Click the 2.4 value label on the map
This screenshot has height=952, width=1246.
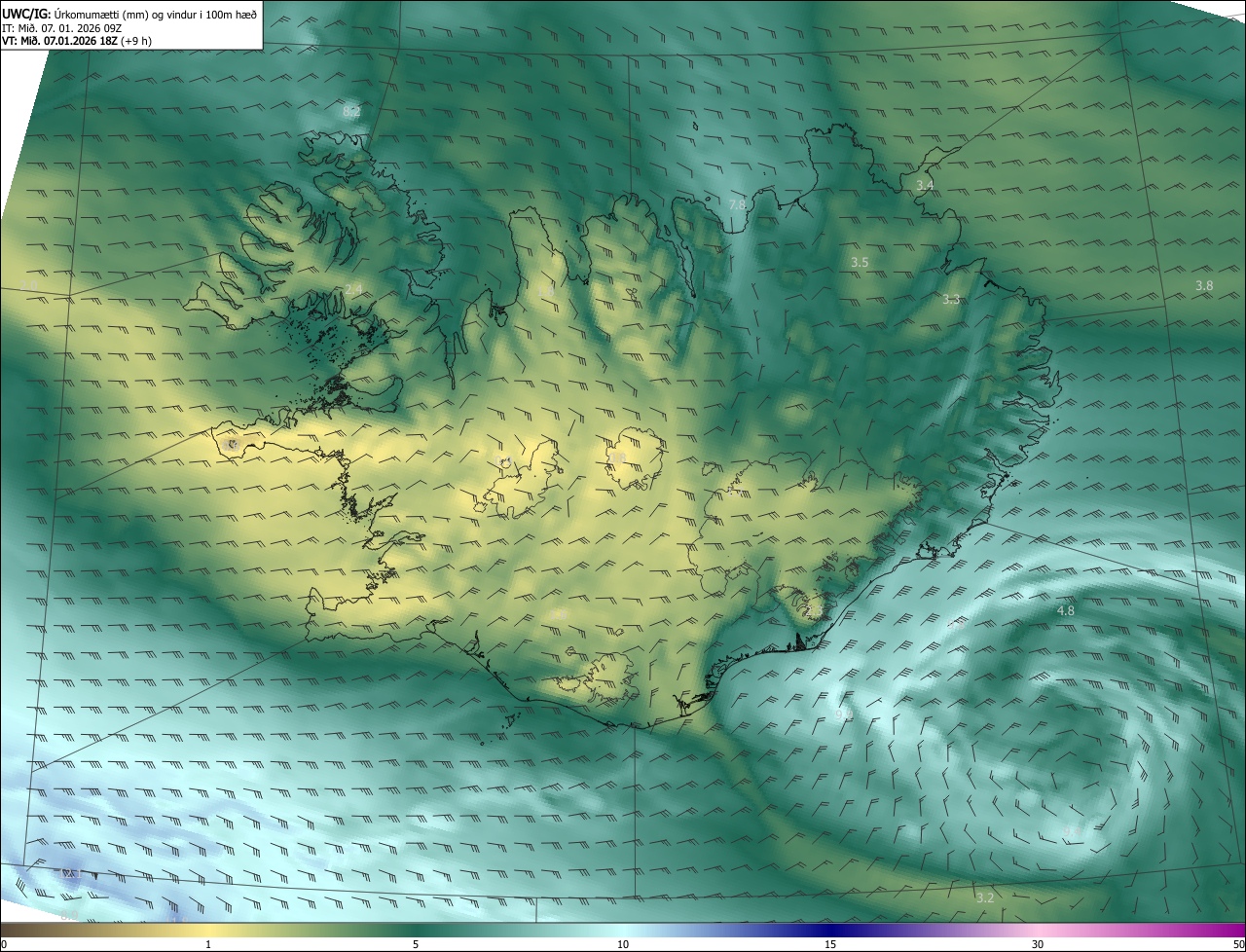click(353, 290)
